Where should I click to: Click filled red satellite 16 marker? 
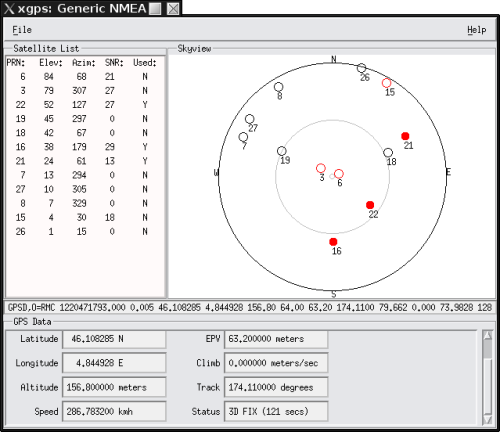coord(333,242)
